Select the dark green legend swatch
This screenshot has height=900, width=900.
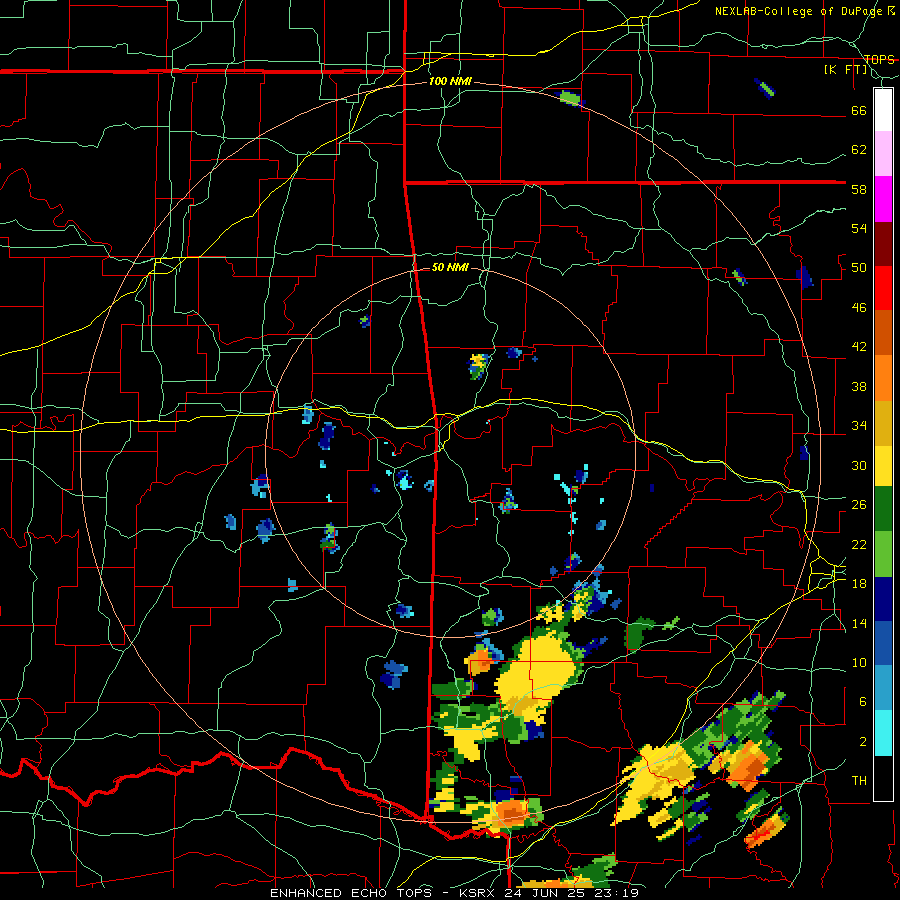coord(883,509)
